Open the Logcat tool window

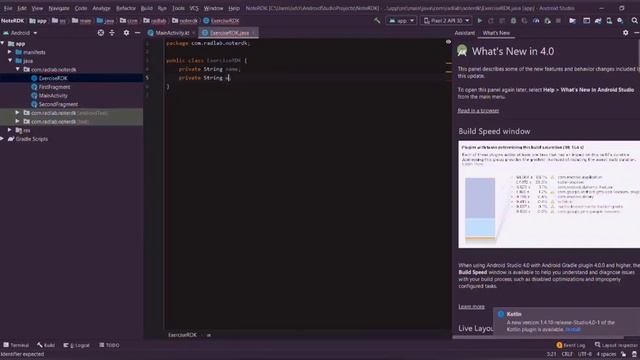tap(76, 345)
